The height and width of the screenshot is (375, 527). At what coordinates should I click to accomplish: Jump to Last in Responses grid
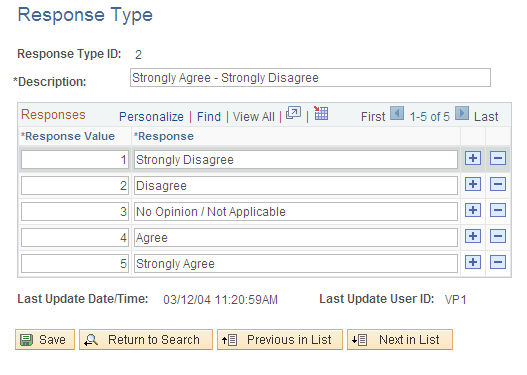(x=486, y=117)
